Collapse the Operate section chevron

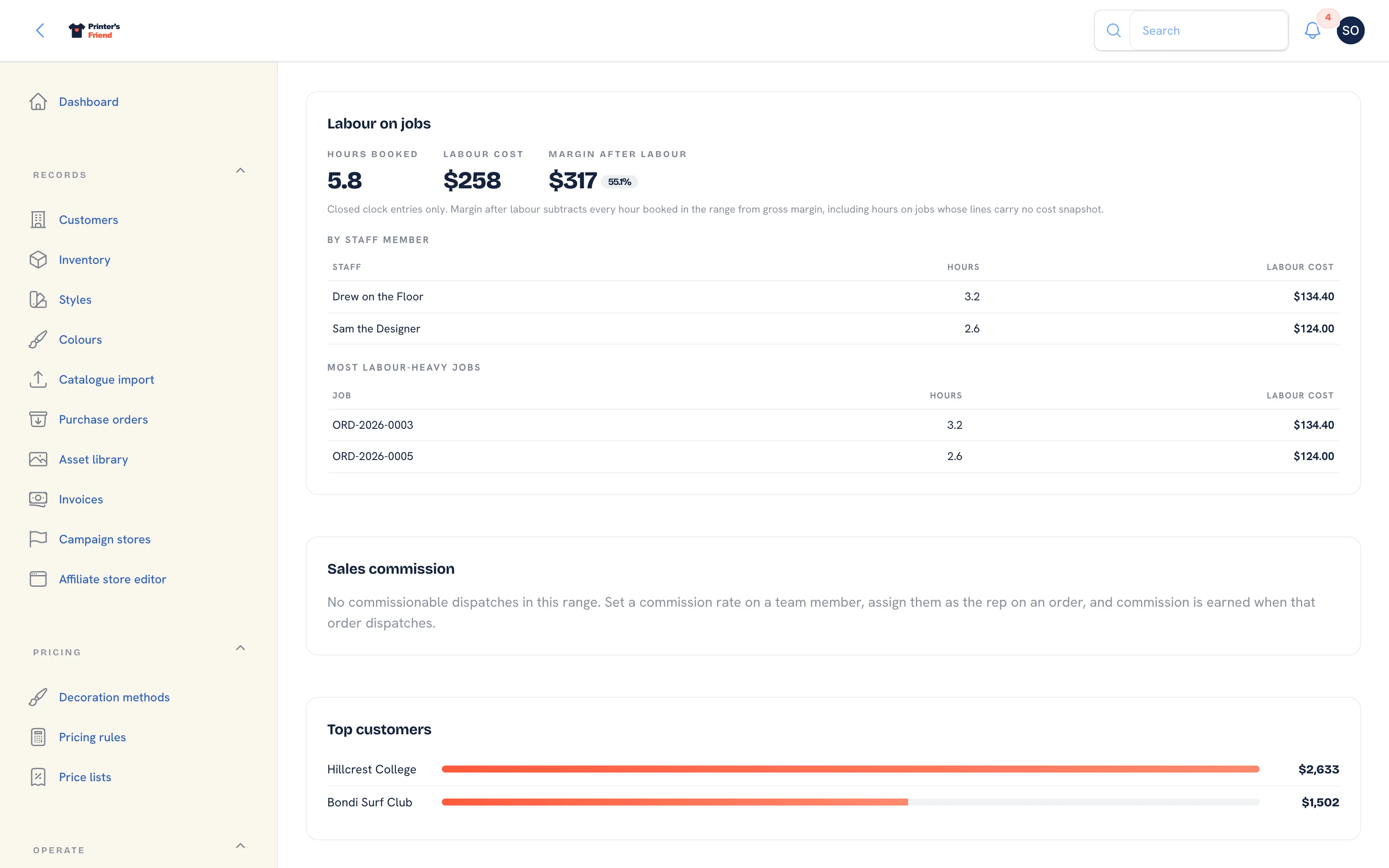pyautogui.click(x=240, y=845)
